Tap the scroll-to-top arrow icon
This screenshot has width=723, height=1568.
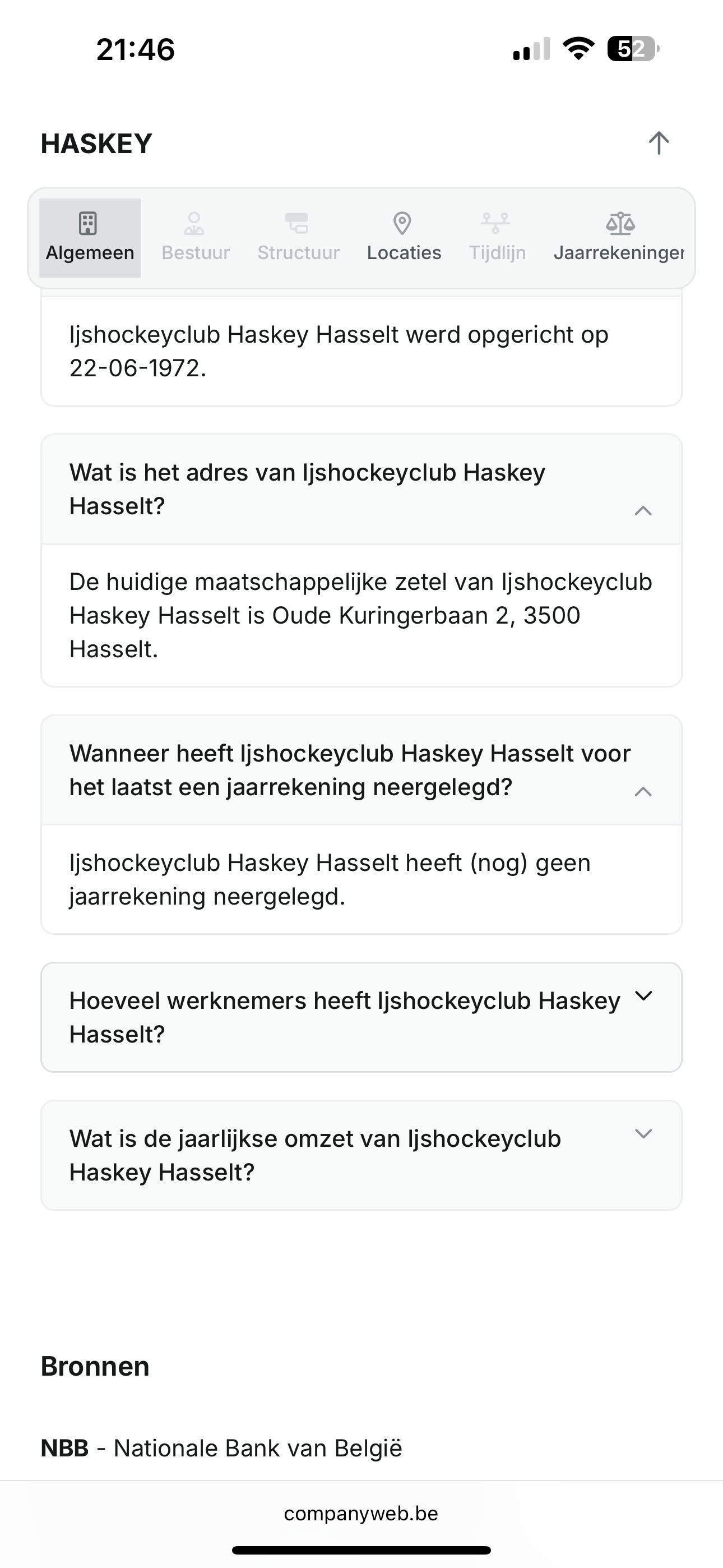coord(659,144)
